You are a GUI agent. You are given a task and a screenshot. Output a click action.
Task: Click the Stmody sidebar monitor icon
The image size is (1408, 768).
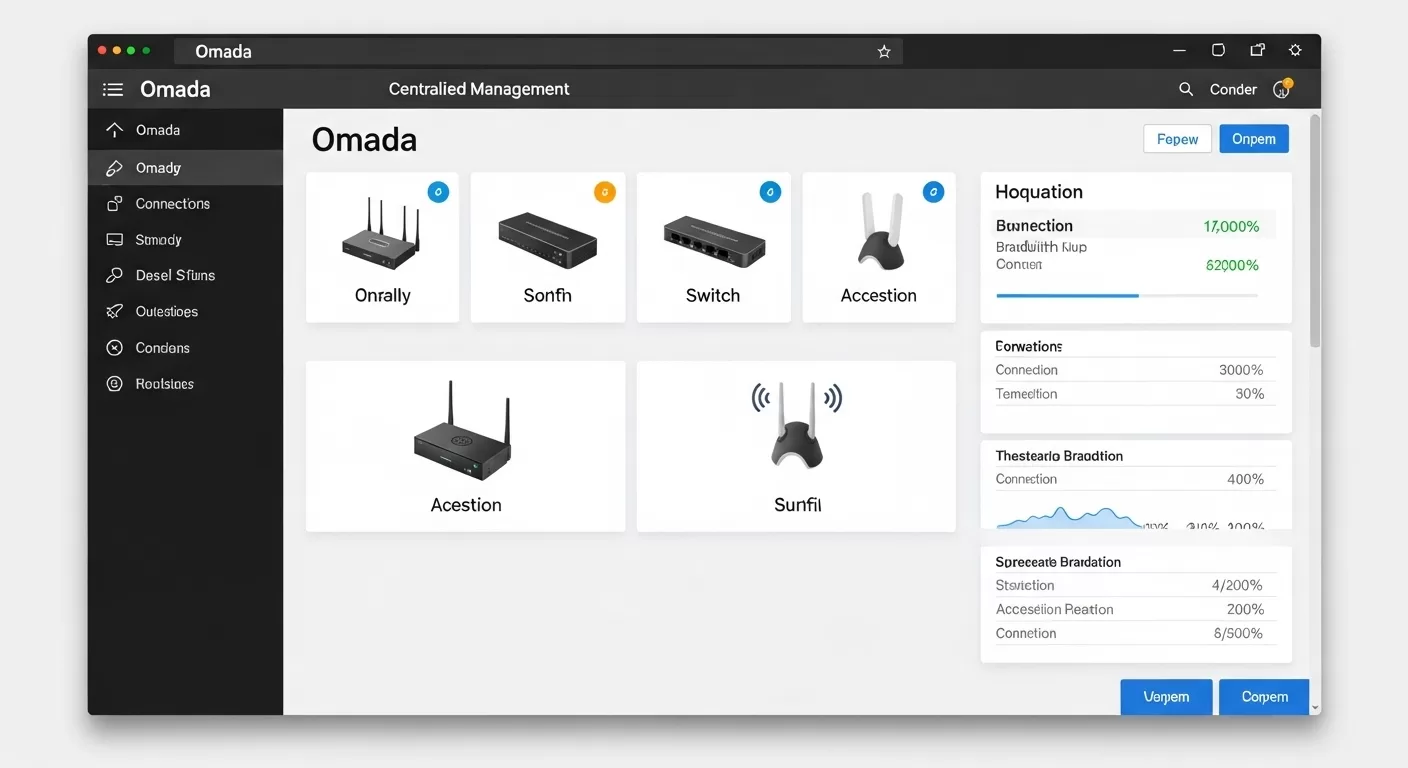pos(115,240)
